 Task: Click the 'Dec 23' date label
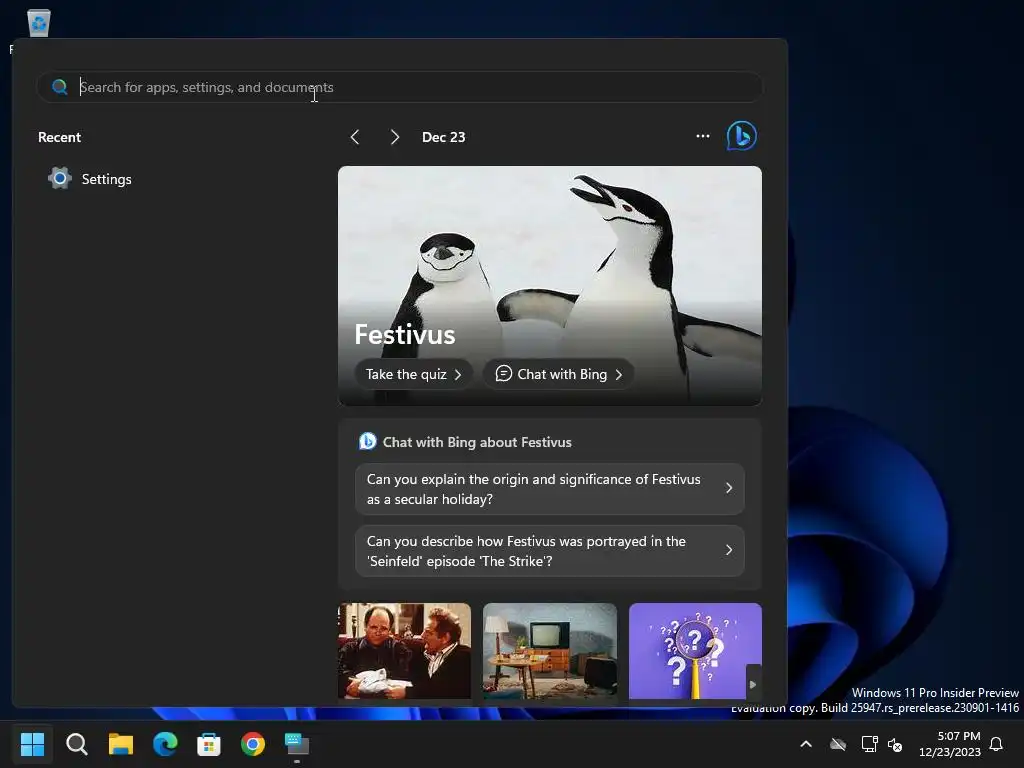pyautogui.click(x=443, y=137)
